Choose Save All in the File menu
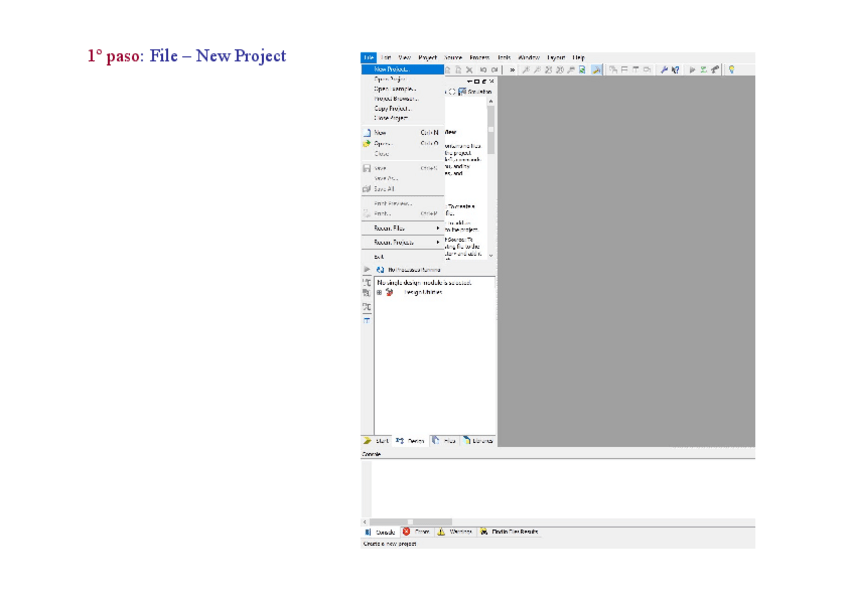Image resolution: width=848 pixels, height=599 pixels. pyautogui.click(x=402, y=189)
